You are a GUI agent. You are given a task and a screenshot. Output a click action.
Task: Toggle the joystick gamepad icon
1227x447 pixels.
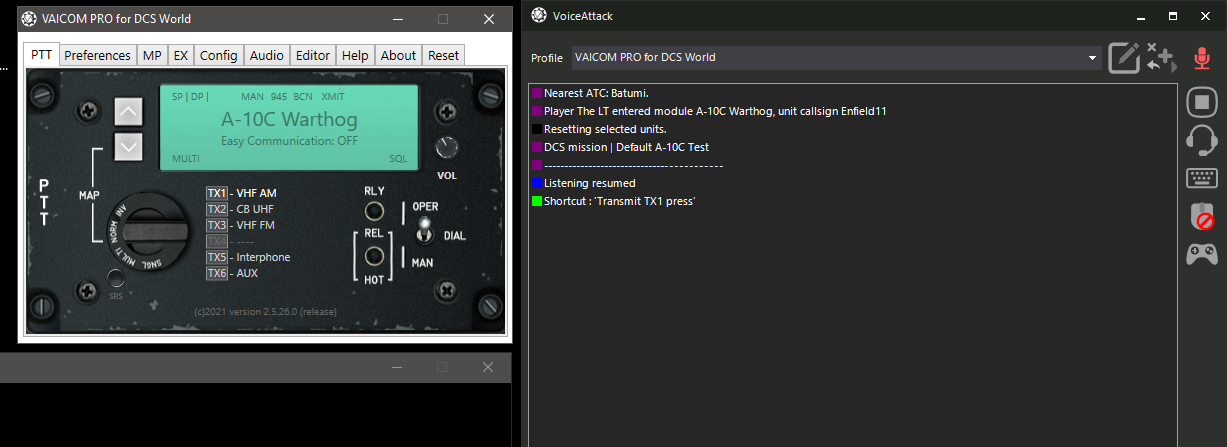pyautogui.click(x=1201, y=254)
